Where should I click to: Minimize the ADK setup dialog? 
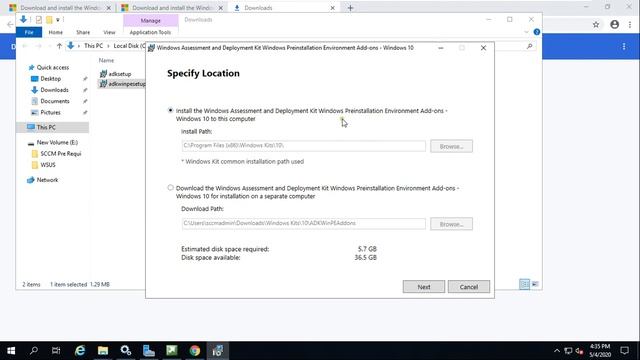(441, 48)
